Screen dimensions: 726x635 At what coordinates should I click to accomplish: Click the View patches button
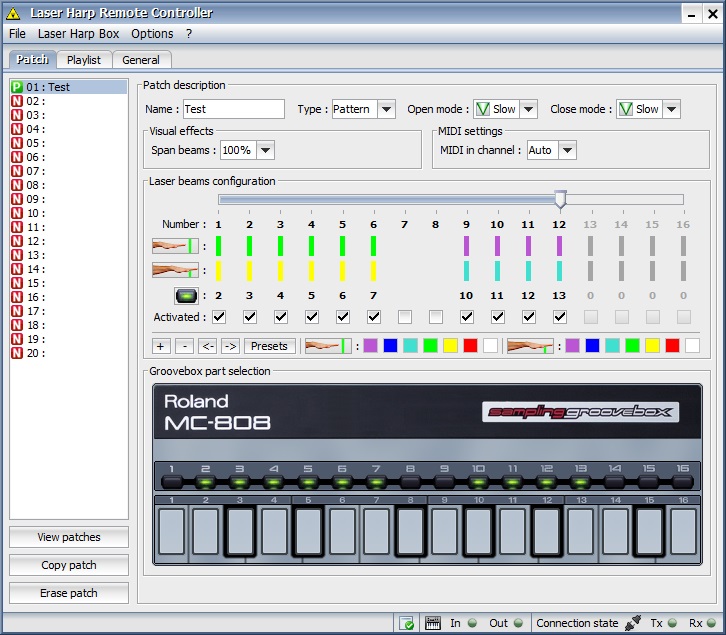click(69, 537)
